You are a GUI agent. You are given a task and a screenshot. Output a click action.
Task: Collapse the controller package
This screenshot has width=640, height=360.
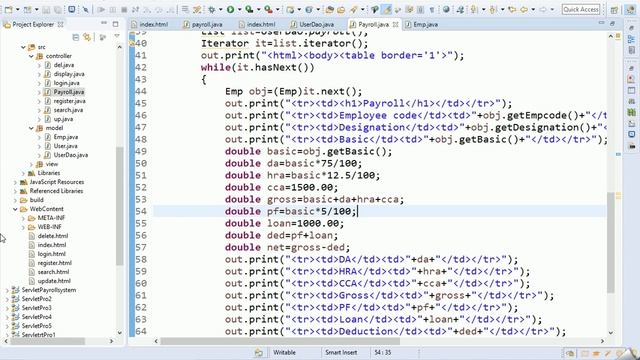click(x=31, y=56)
